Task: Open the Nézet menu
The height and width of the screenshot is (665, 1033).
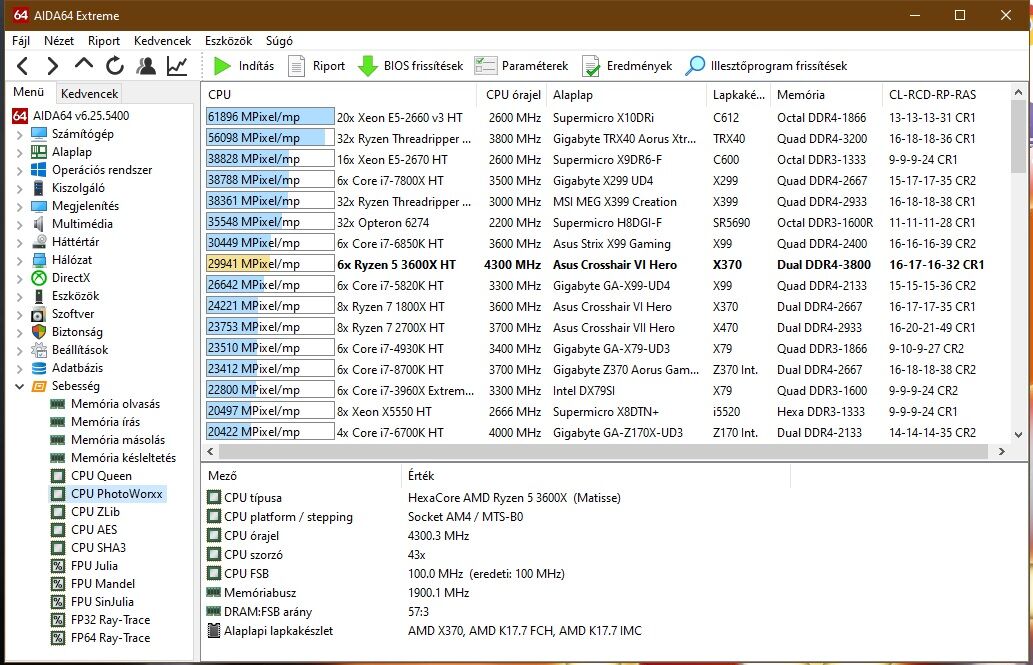Action: click(59, 41)
